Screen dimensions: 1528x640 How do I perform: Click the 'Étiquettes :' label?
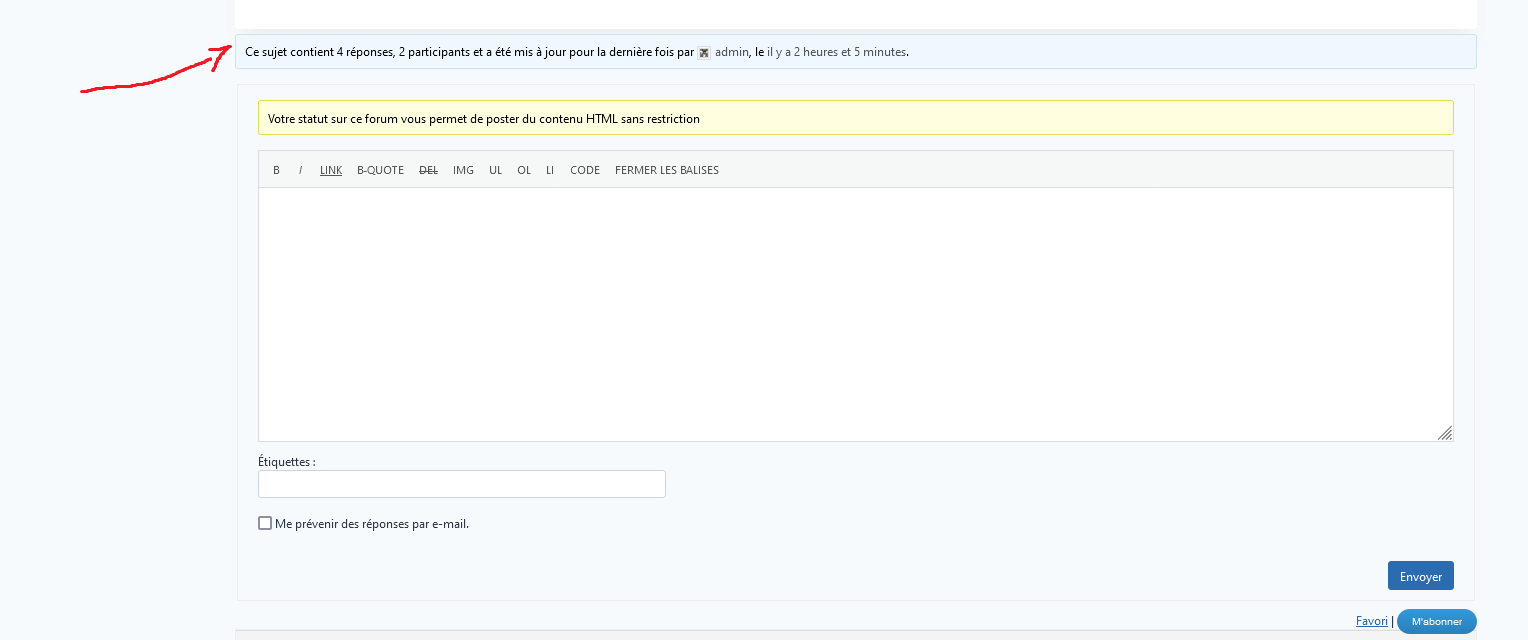coord(287,462)
